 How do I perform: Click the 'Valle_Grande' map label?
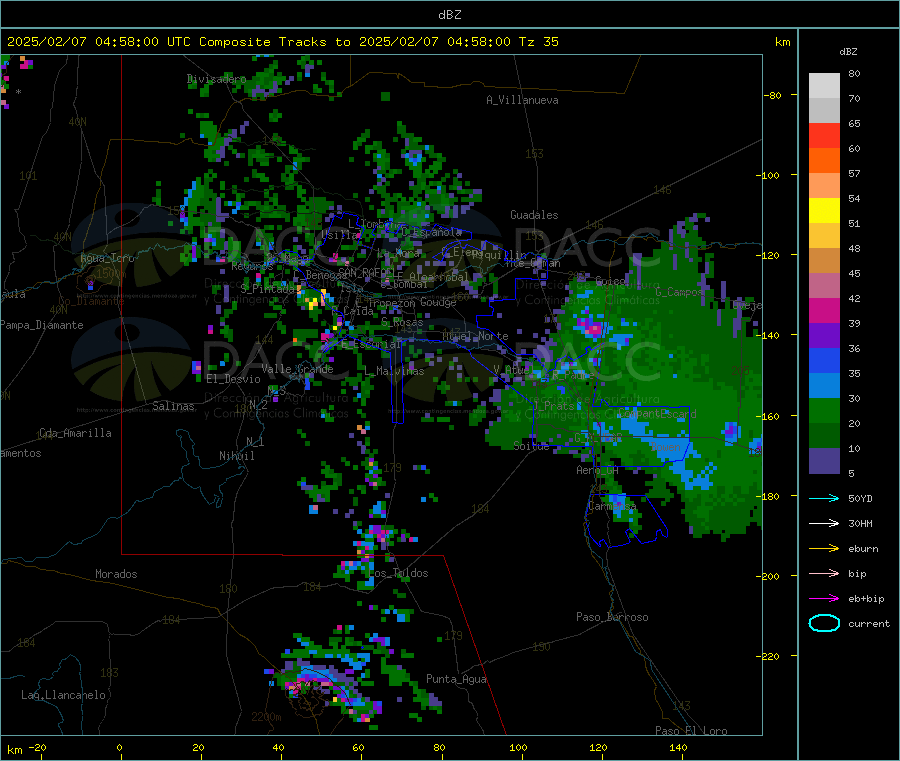coord(297,369)
